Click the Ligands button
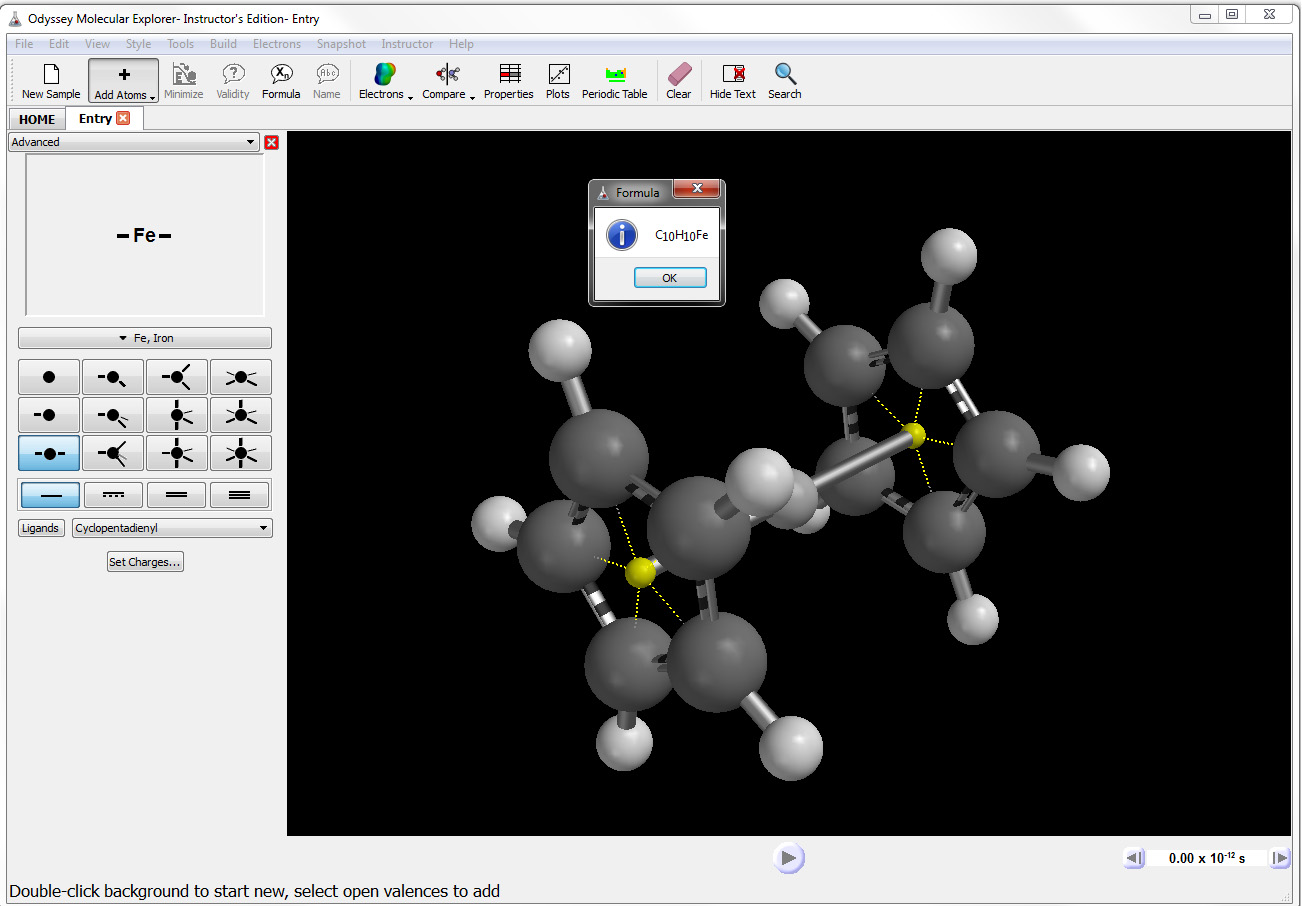Screen dimensions: 1302x906 (x=41, y=528)
